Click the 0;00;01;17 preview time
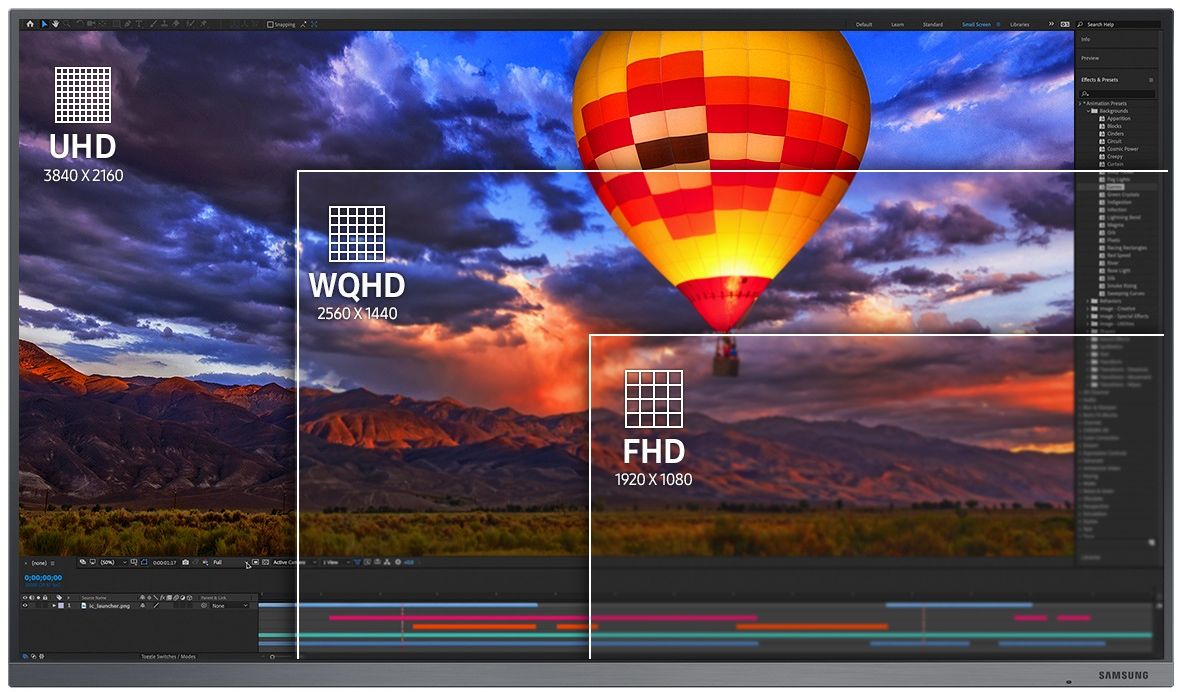1180x692 pixels. point(165,563)
